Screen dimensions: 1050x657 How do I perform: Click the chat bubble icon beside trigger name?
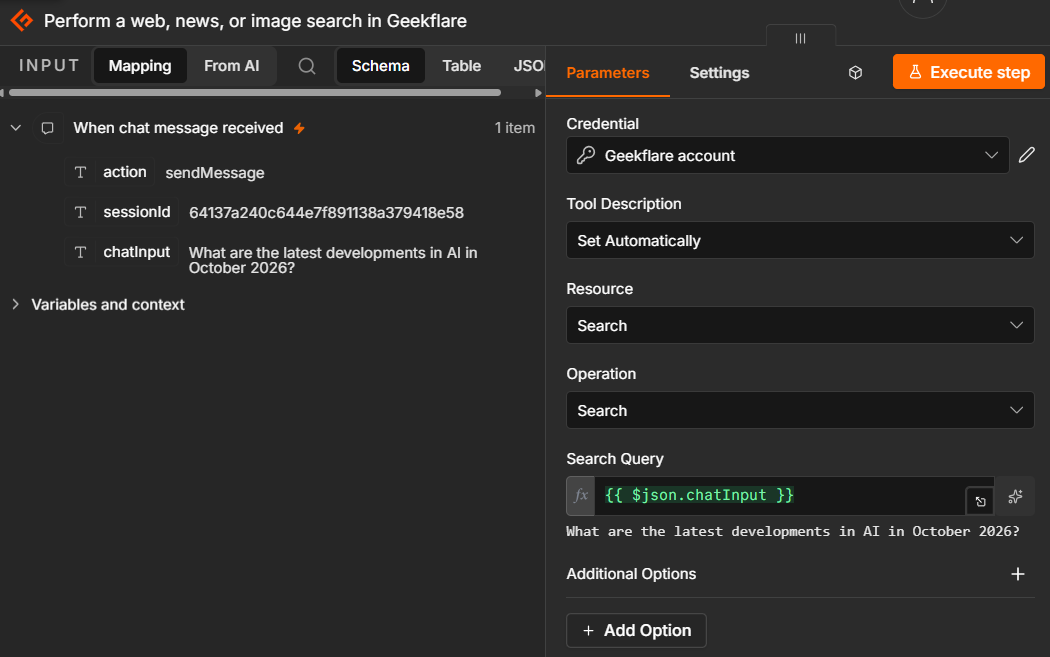pos(48,128)
